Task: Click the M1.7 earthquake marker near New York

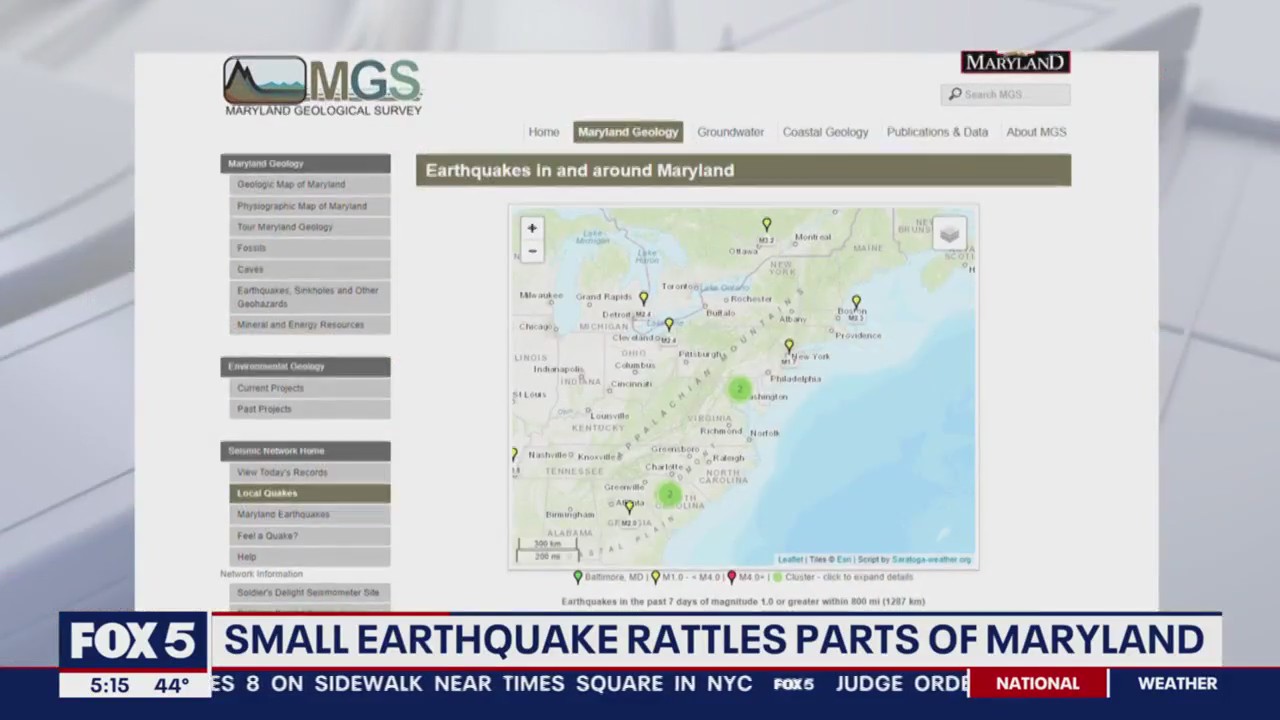Action: click(789, 346)
